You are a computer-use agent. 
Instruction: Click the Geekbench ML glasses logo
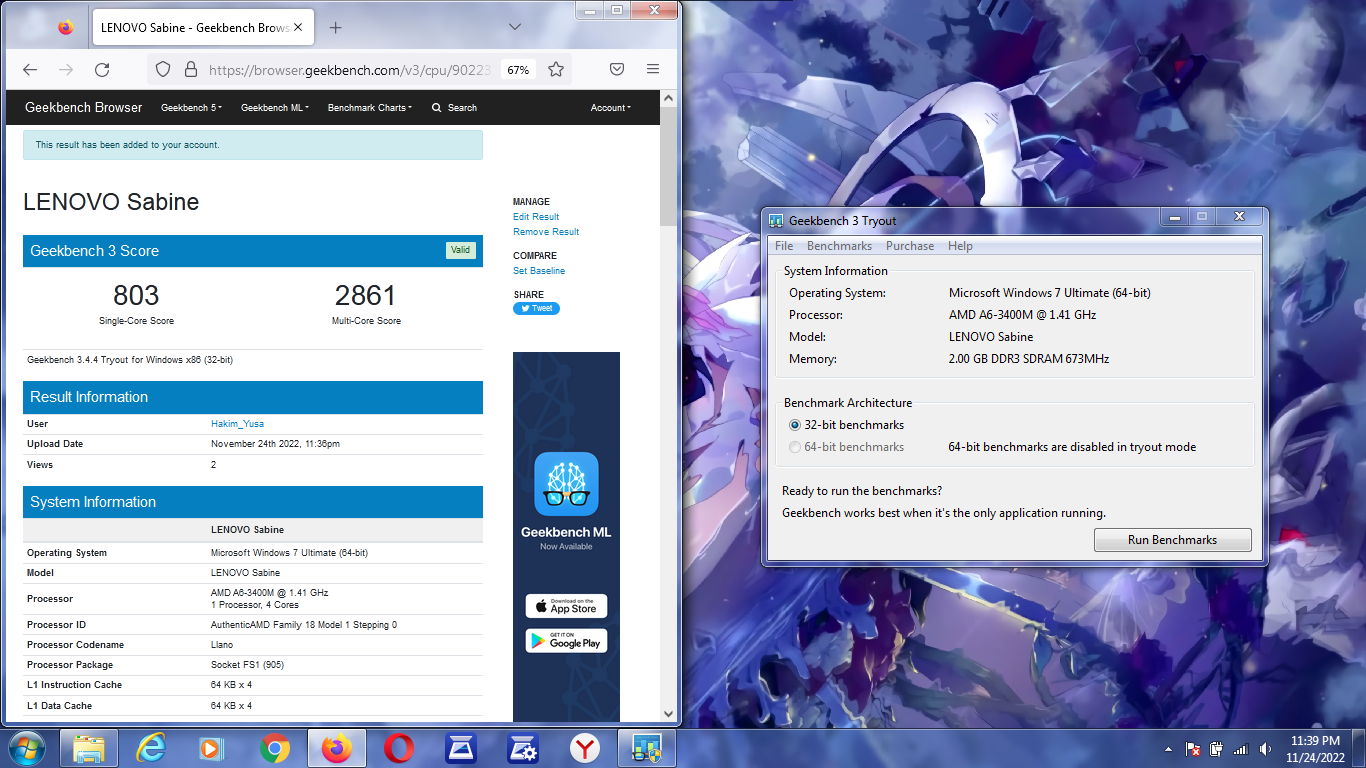[566, 484]
